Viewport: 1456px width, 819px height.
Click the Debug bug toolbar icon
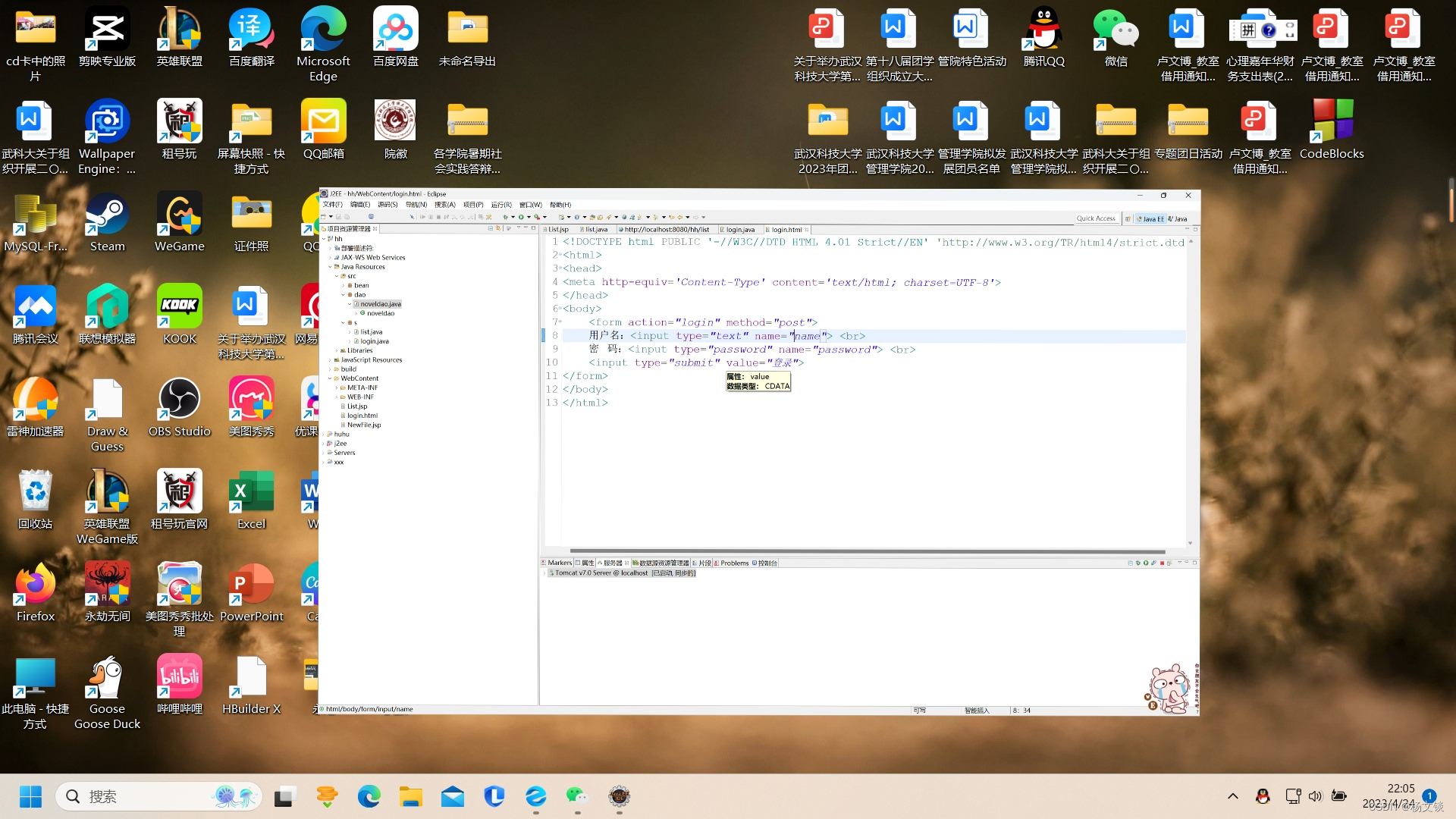point(505,217)
